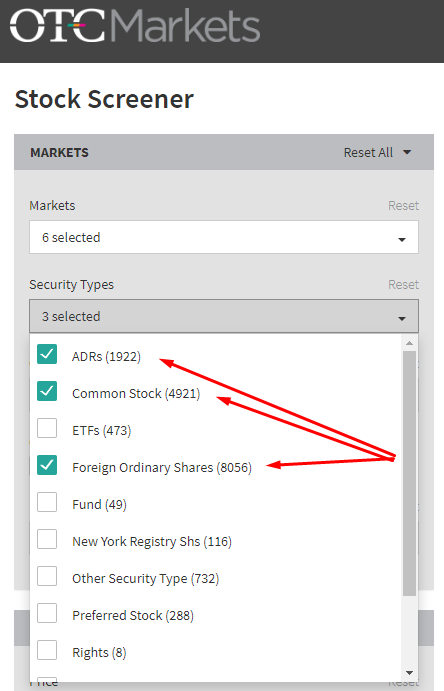Click the Reset All button
The image size is (444, 691).
click(x=368, y=152)
